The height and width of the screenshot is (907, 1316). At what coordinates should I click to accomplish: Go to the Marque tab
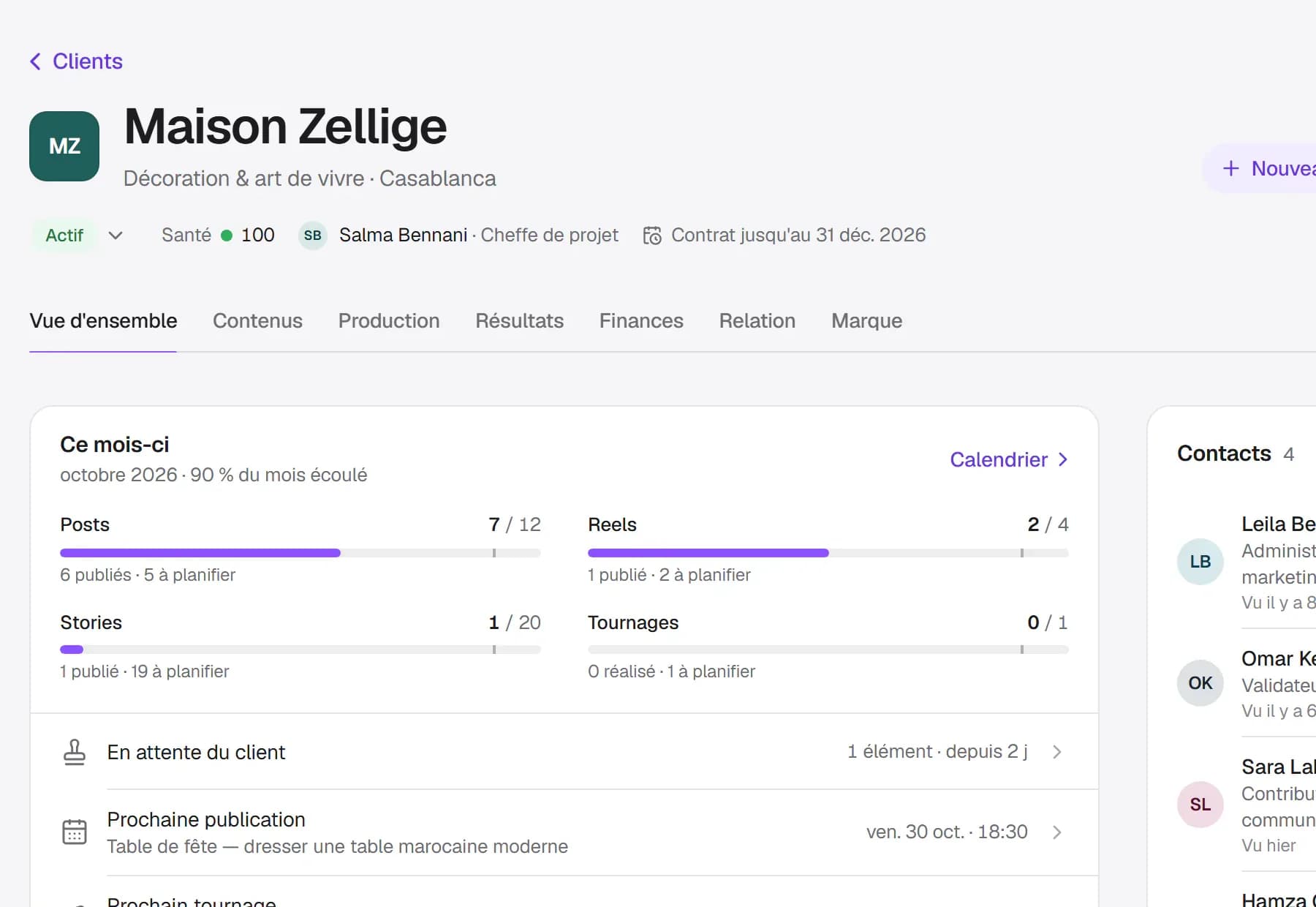(867, 321)
